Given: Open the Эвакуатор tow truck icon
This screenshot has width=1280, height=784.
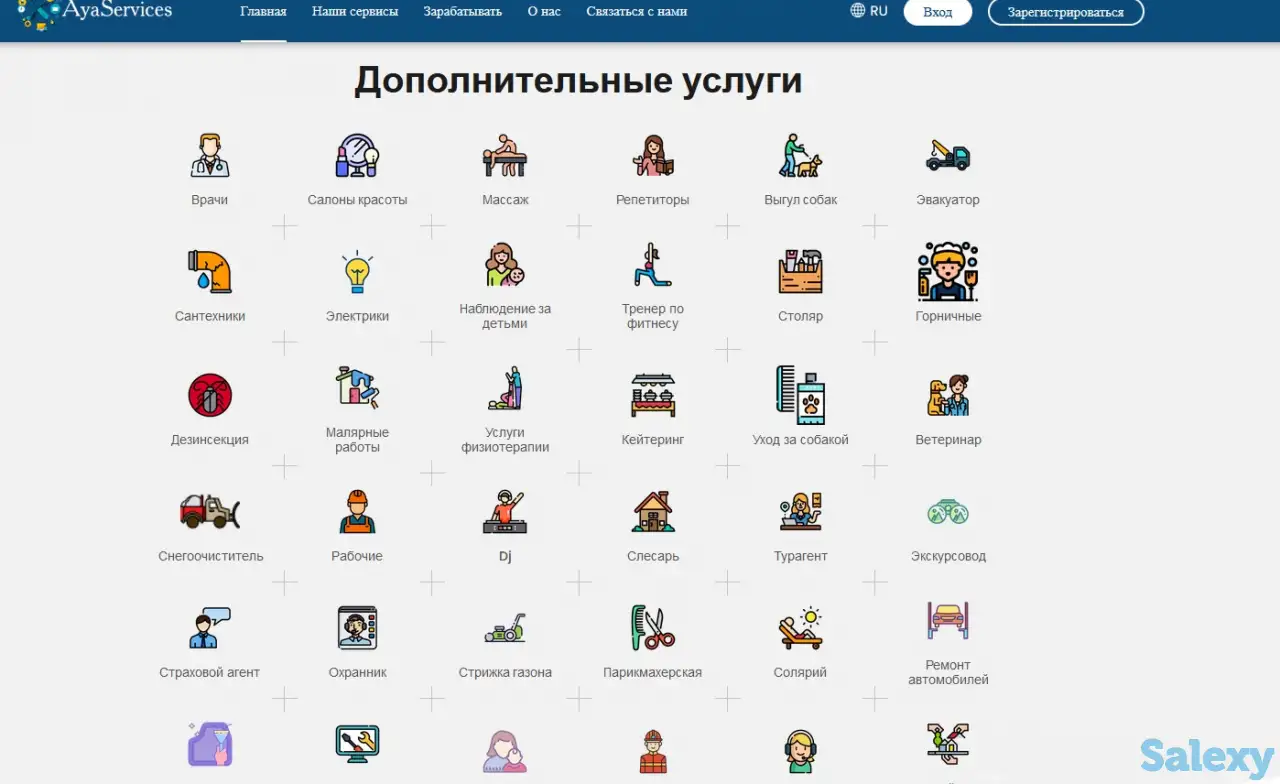Looking at the screenshot, I should [948, 155].
